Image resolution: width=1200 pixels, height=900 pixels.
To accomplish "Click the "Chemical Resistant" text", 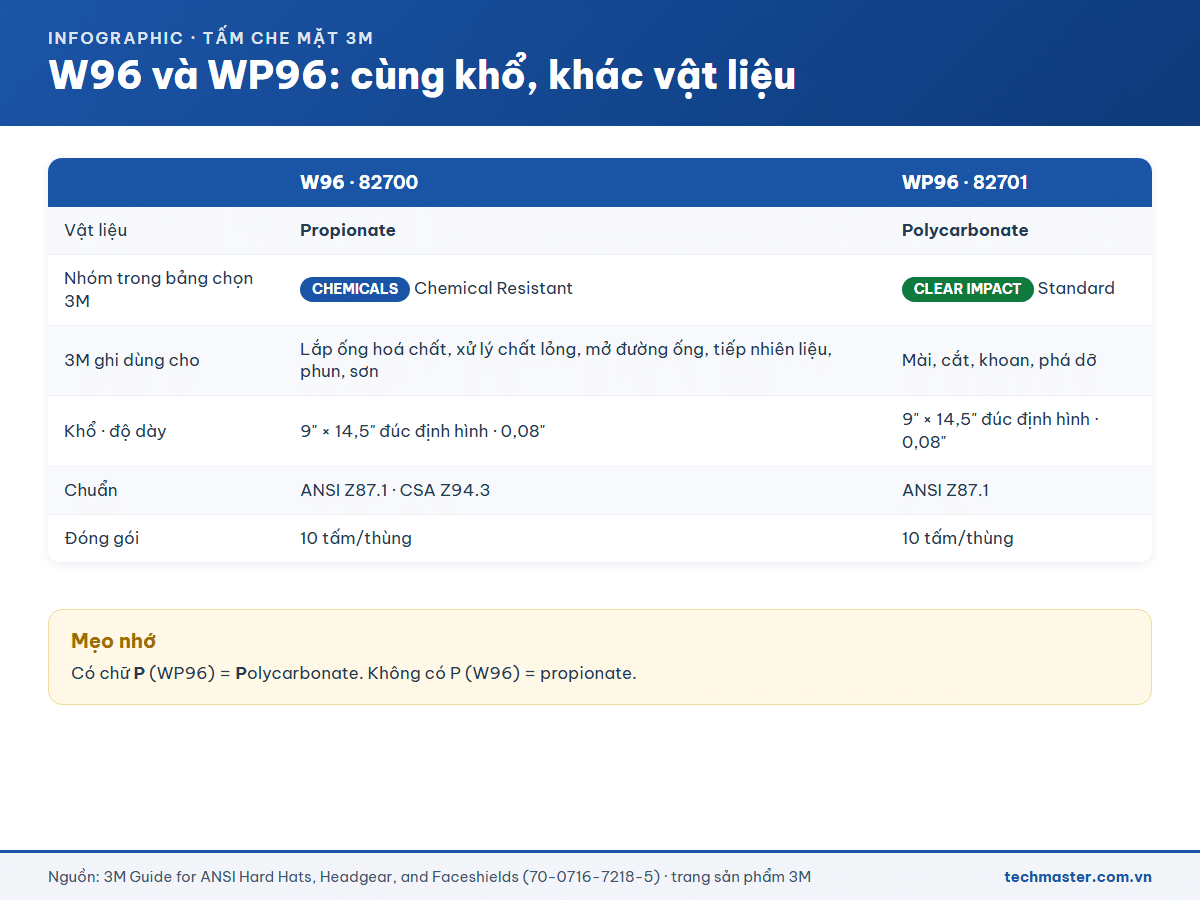I will [x=494, y=289].
